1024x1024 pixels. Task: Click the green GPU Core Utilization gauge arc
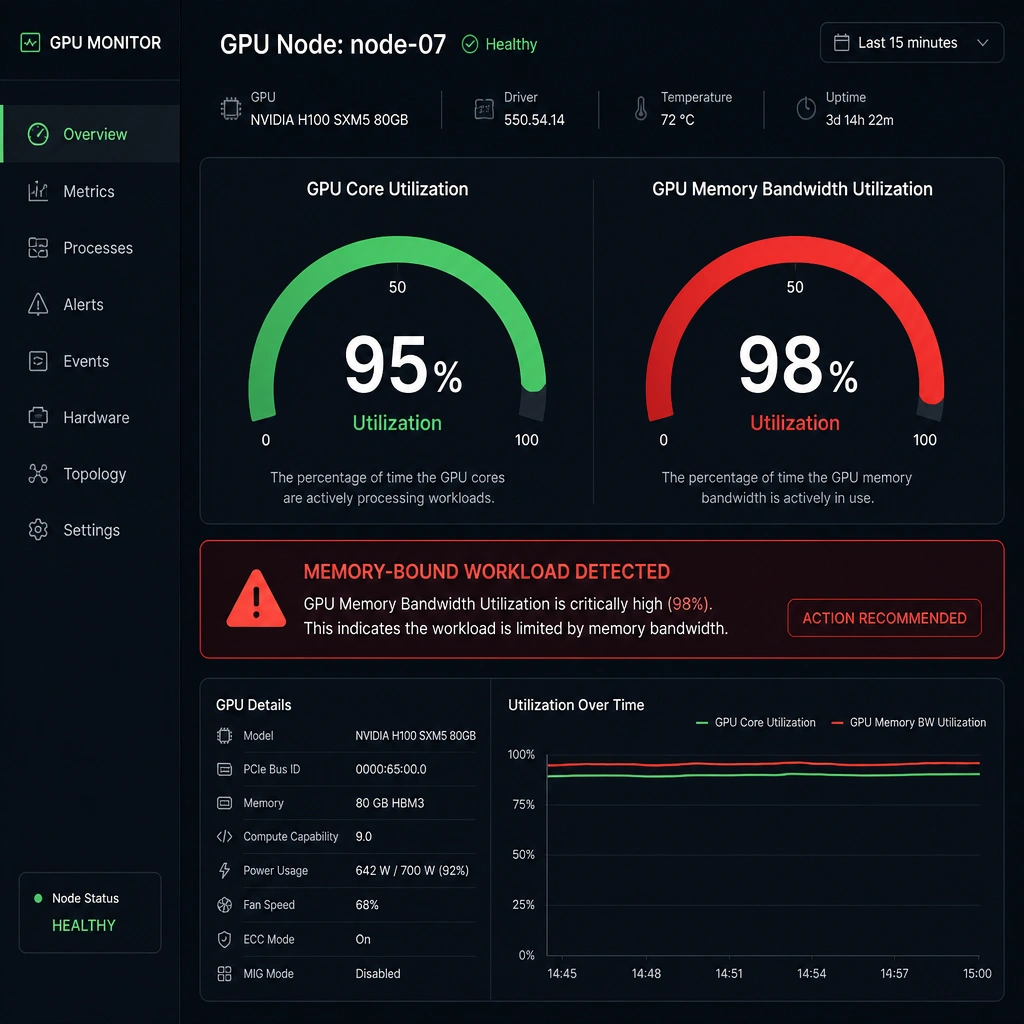pos(397,248)
